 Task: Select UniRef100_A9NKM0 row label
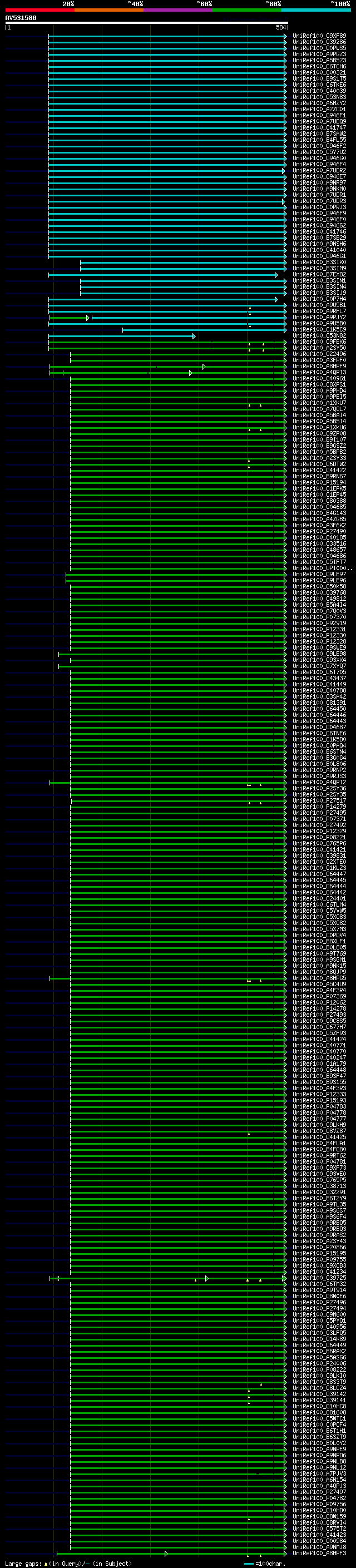tap(319, 189)
